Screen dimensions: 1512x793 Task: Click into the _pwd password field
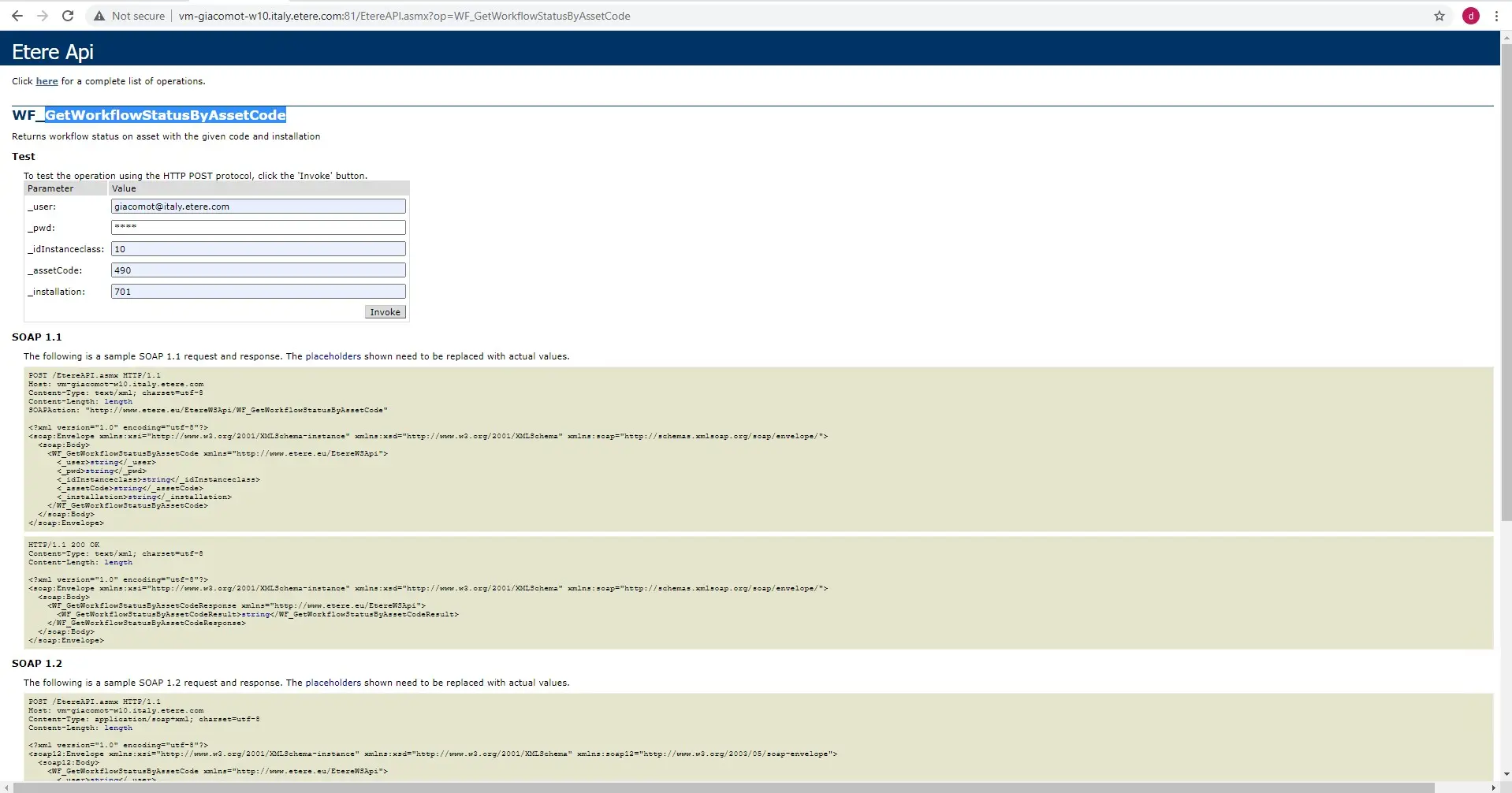(x=258, y=228)
